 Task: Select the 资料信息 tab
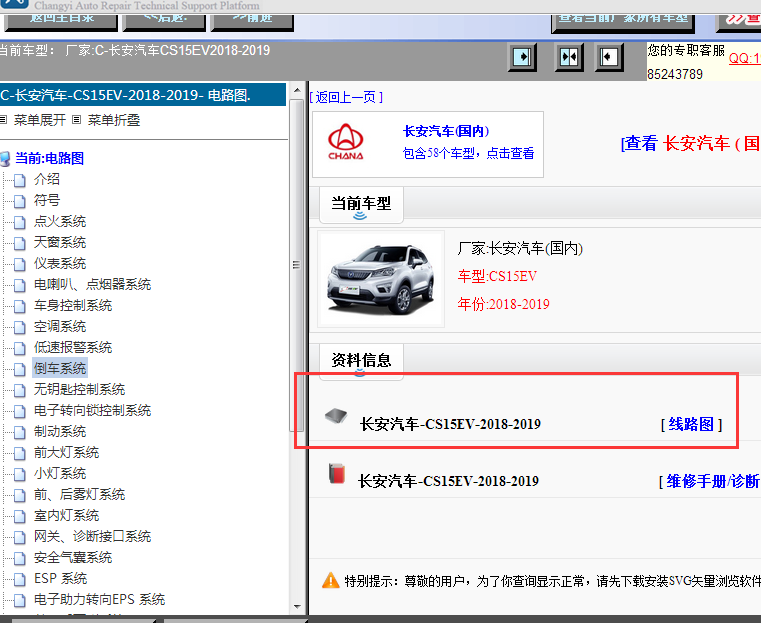(x=361, y=361)
